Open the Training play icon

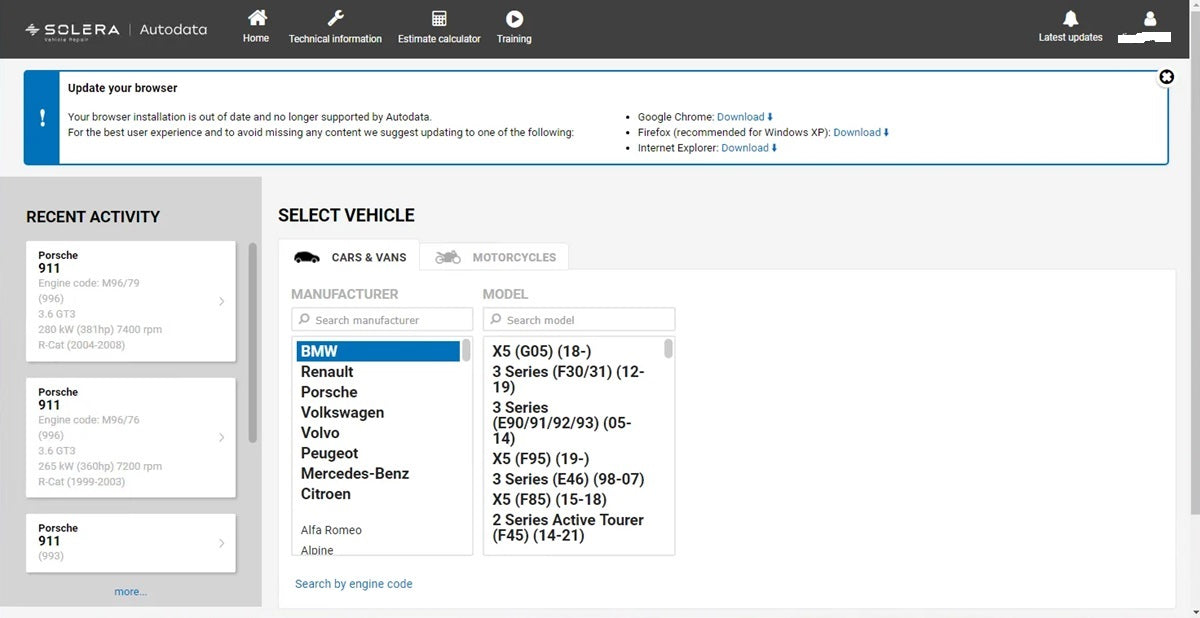(x=514, y=18)
